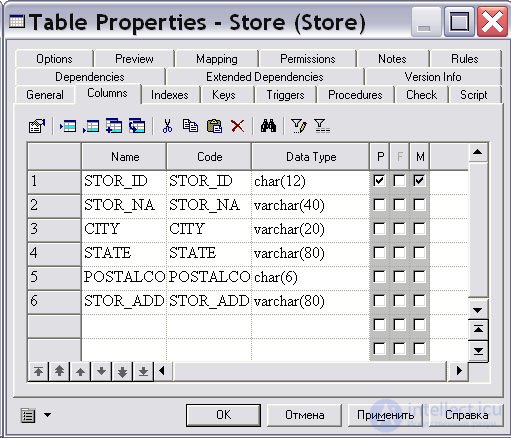
Task: Click the Insert a Row toolbar icon
Action: pos(68,126)
